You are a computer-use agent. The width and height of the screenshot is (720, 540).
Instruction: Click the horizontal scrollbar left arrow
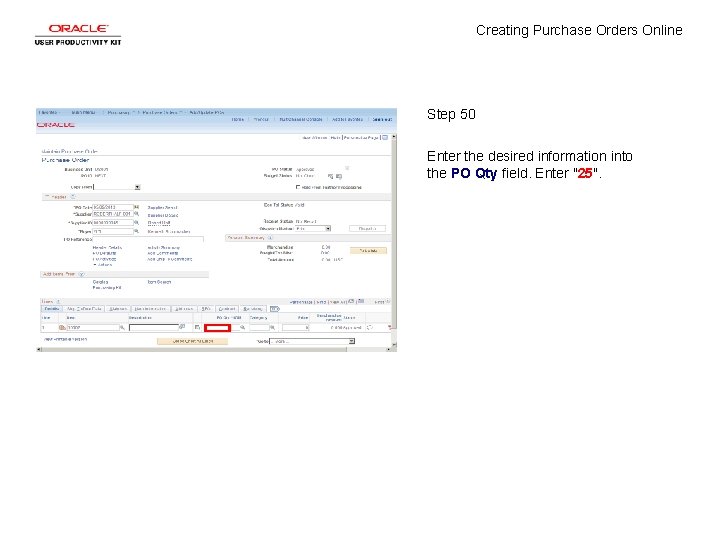39,349
